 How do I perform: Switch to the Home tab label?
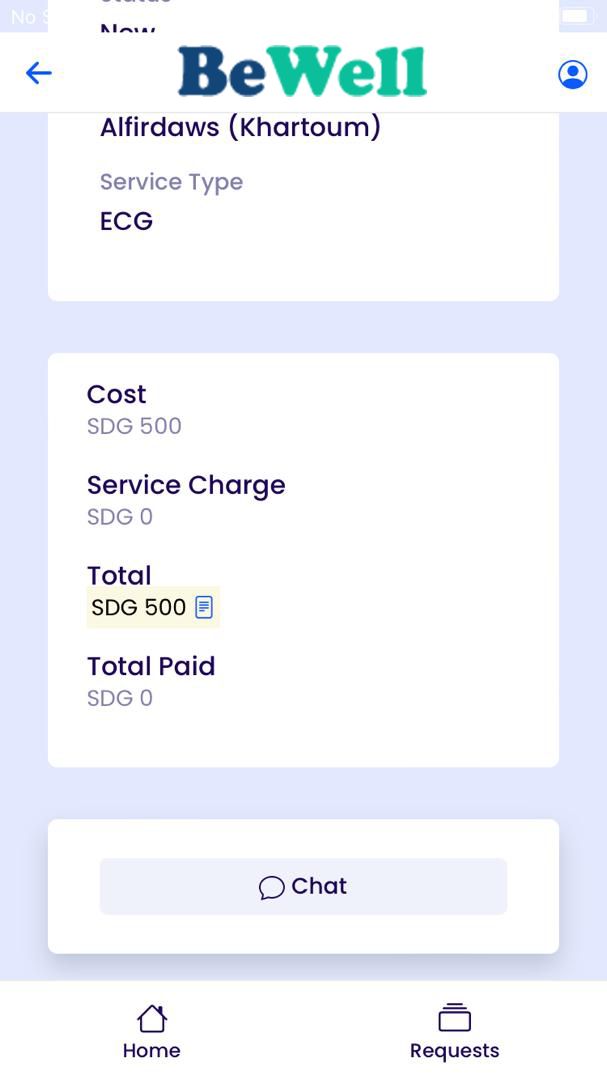(152, 1051)
